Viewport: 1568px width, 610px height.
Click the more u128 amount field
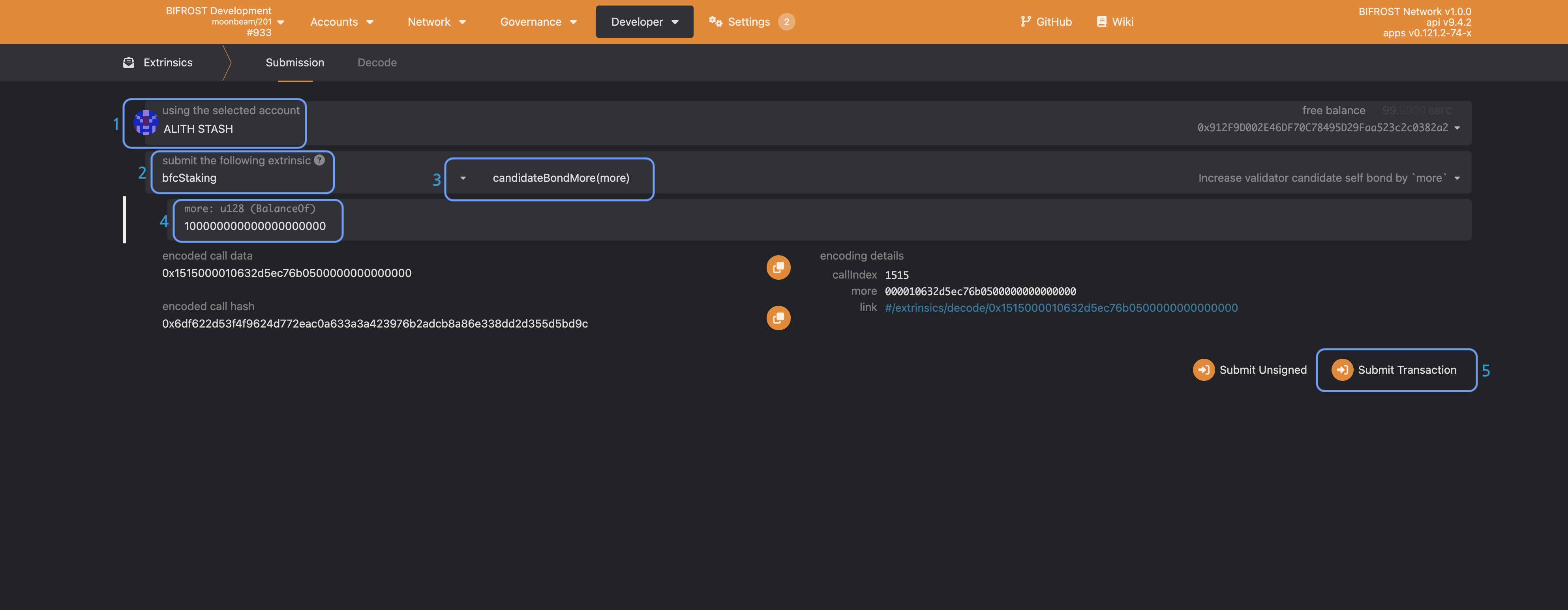(255, 226)
